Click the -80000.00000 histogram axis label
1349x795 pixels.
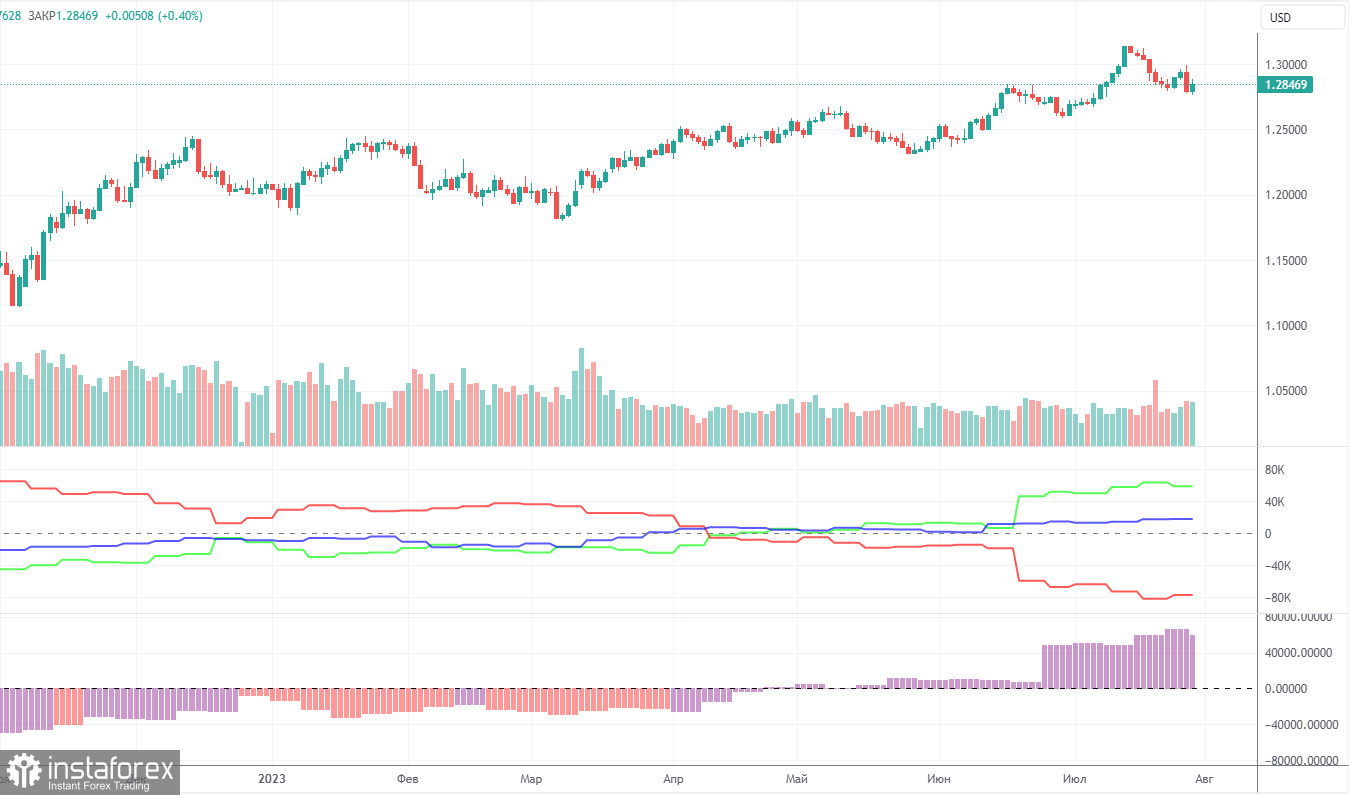[x=1300, y=761]
